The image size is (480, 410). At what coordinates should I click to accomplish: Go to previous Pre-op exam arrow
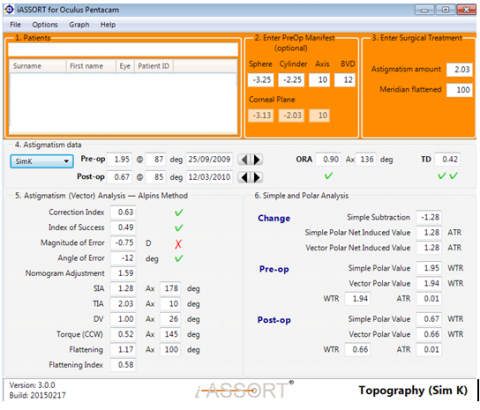[244, 160]
